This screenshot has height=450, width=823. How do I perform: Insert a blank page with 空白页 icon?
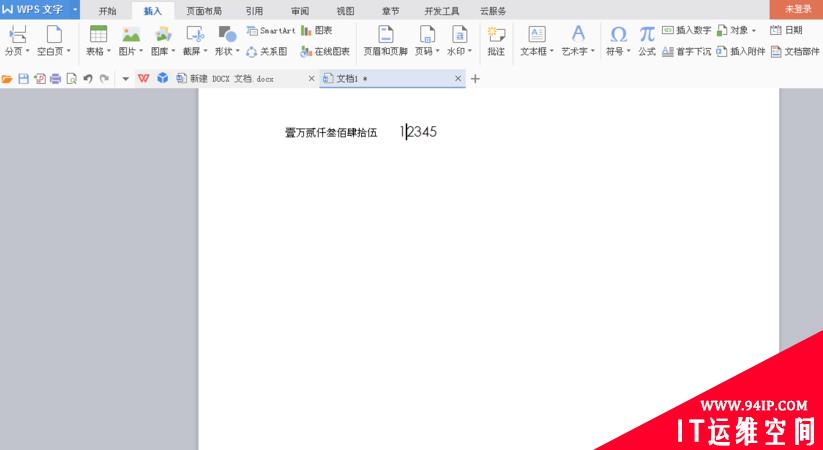tap(54, 35)
